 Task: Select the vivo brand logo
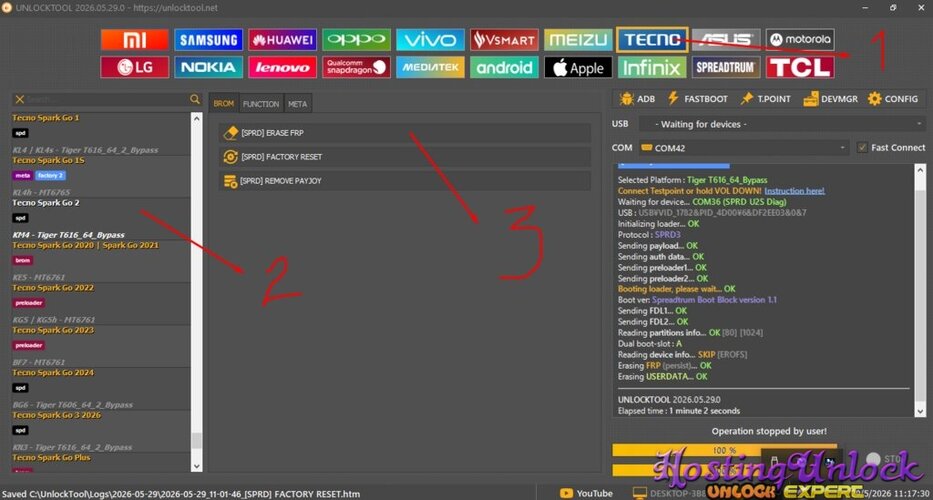click(x=430, y=40)
